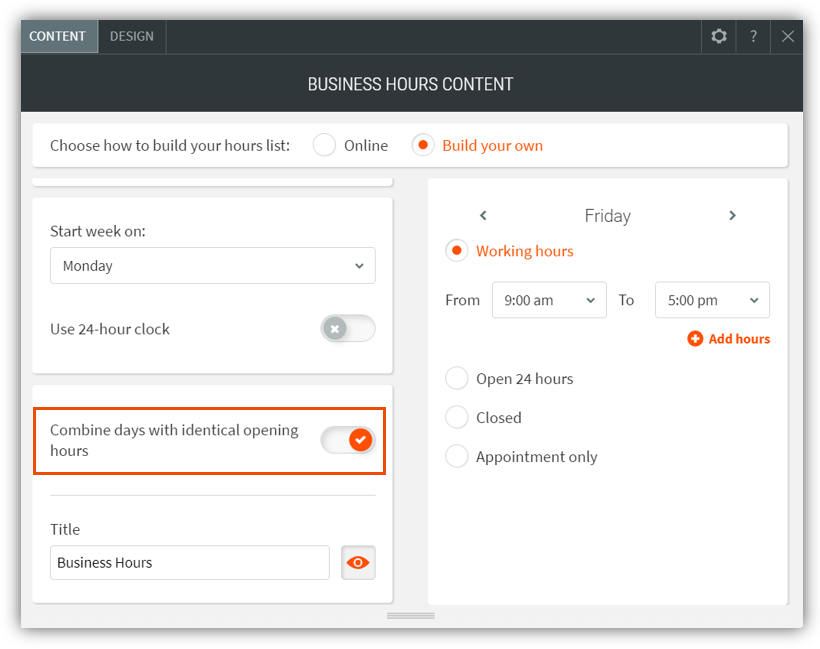820x649 pixels.
Task: Click the Add hours plus icon
Action: [695, 339]
